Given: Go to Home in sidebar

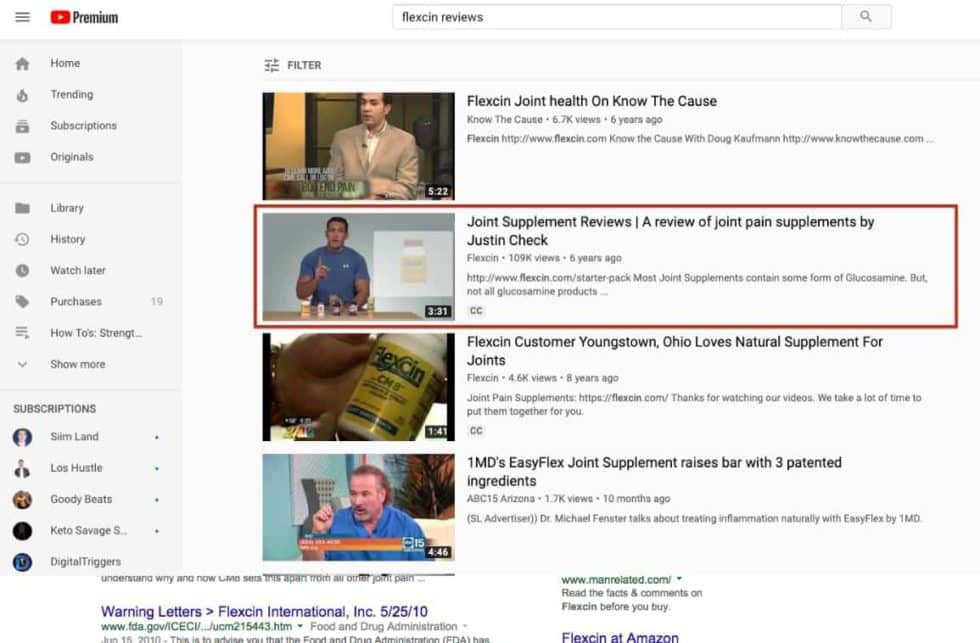Looking at the screenshot, I should point(65,63).
